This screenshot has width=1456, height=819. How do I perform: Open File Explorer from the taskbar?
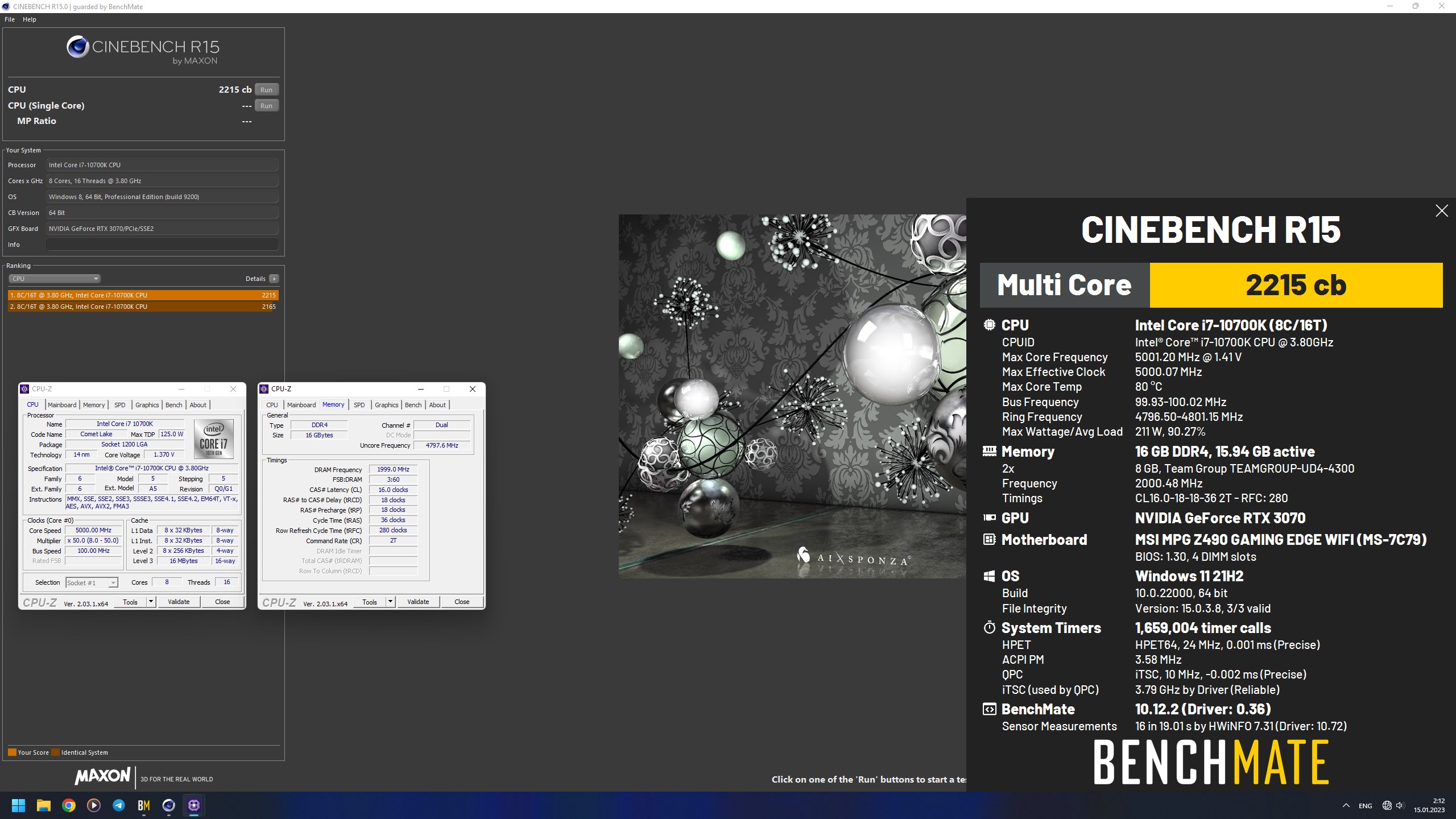tap(44, 805)
